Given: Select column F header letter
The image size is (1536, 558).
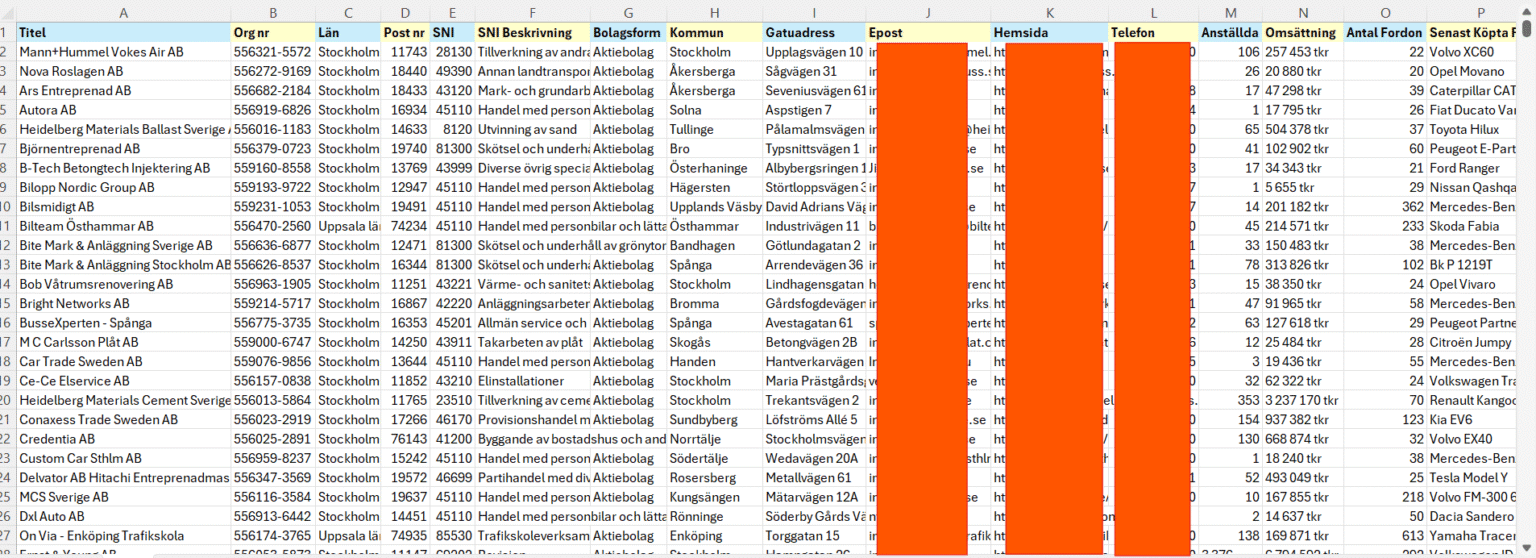Looking at the screenshot, I should (x=532, y=13).
